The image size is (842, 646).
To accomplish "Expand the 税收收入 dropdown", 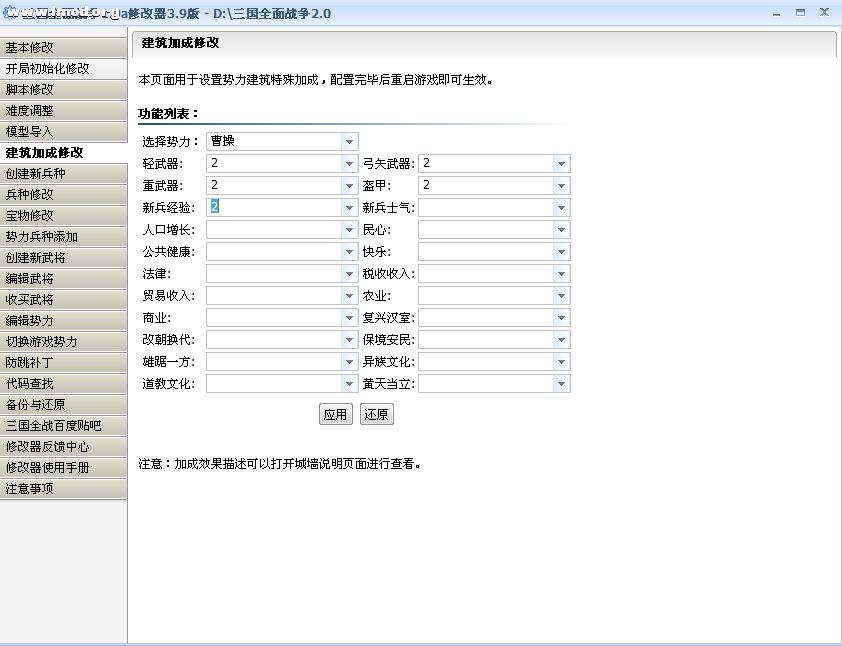I will pos(561,274).
